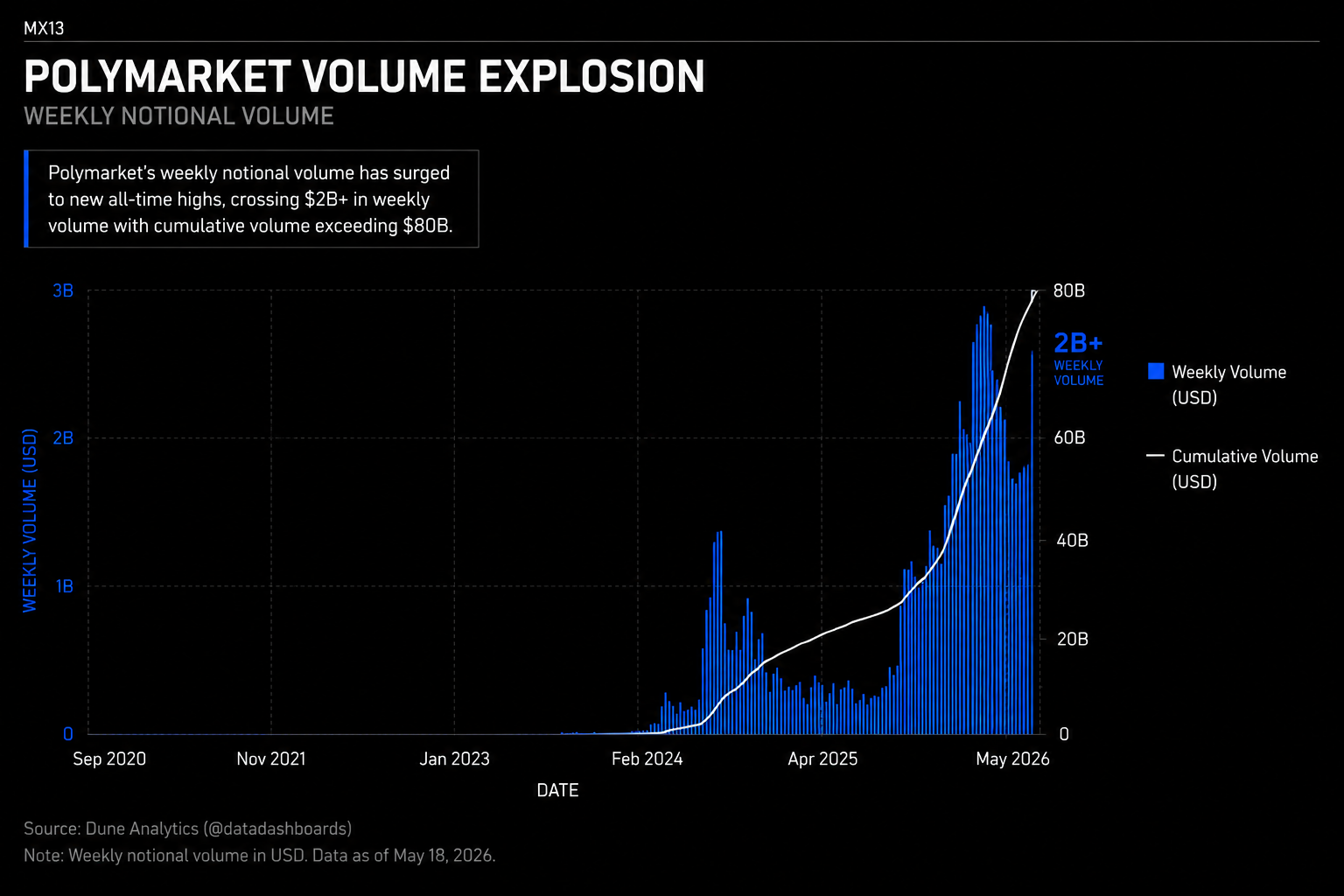
Task: Click the 'Apr 2025' date axis label
Action: point(822,759)
